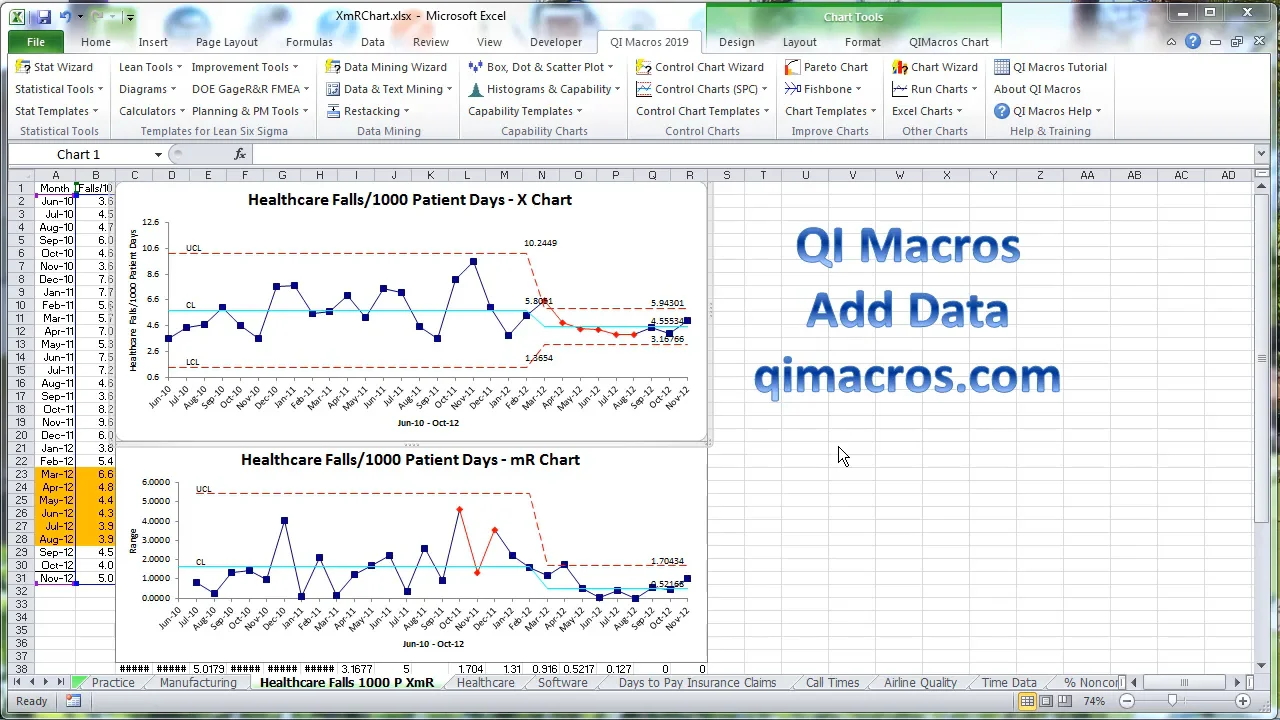Click the Excel application icon
The height and width of the screenshot is (720, 1280).
pyautogui.click(x=18, y=16)
